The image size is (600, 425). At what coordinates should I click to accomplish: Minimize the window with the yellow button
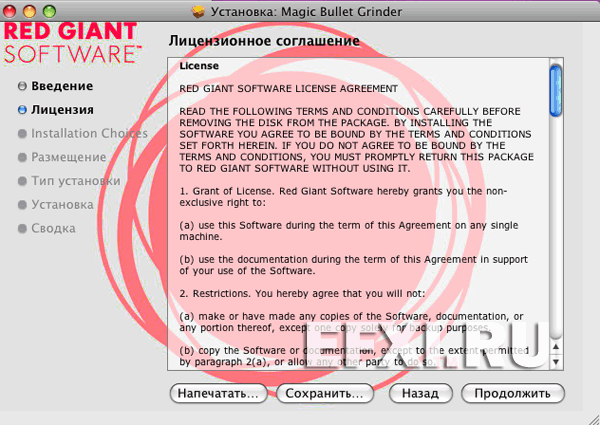(x=29, y=11)
